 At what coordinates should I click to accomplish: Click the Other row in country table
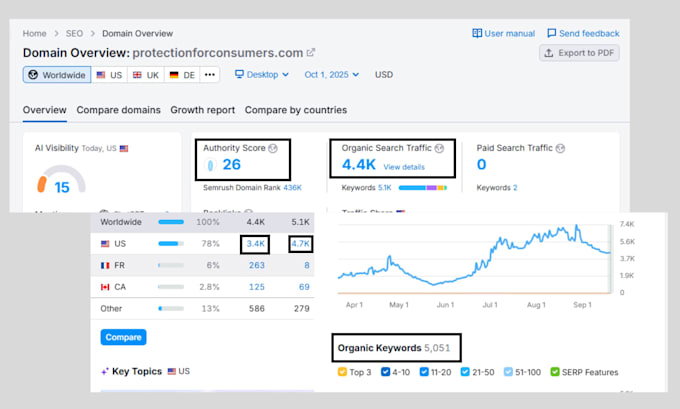(x=203, y=309)
